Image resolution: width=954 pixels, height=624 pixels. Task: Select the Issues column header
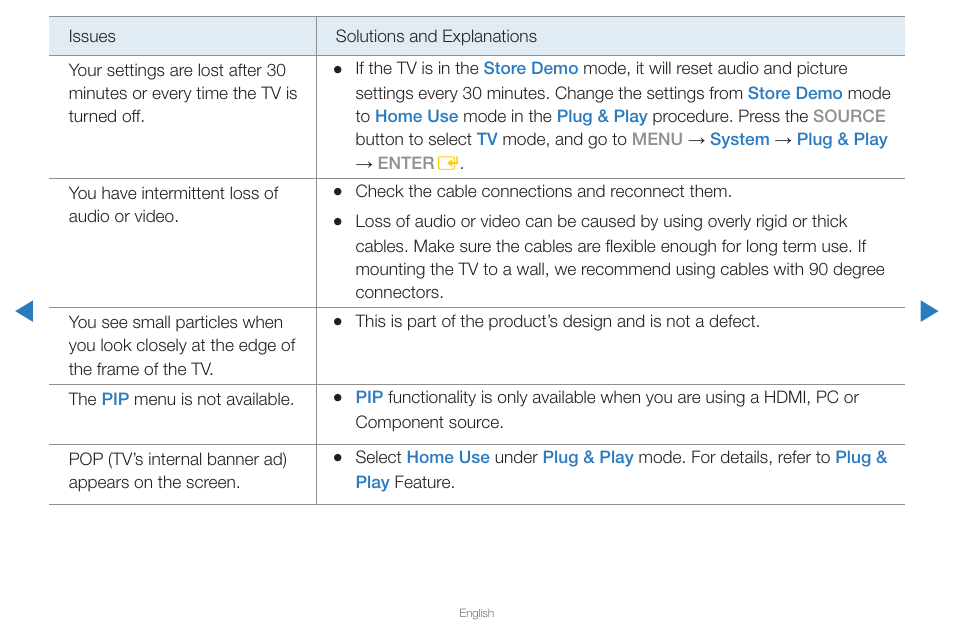tap(92, 36)
